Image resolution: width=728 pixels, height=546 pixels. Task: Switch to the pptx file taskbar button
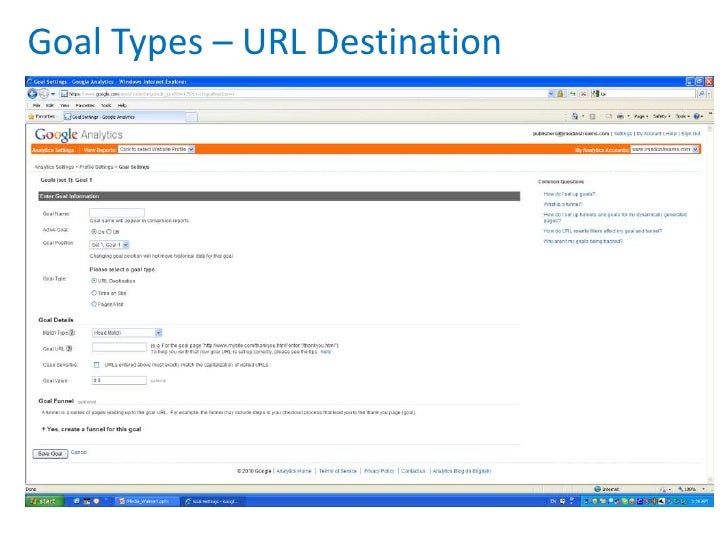(146, 501)
